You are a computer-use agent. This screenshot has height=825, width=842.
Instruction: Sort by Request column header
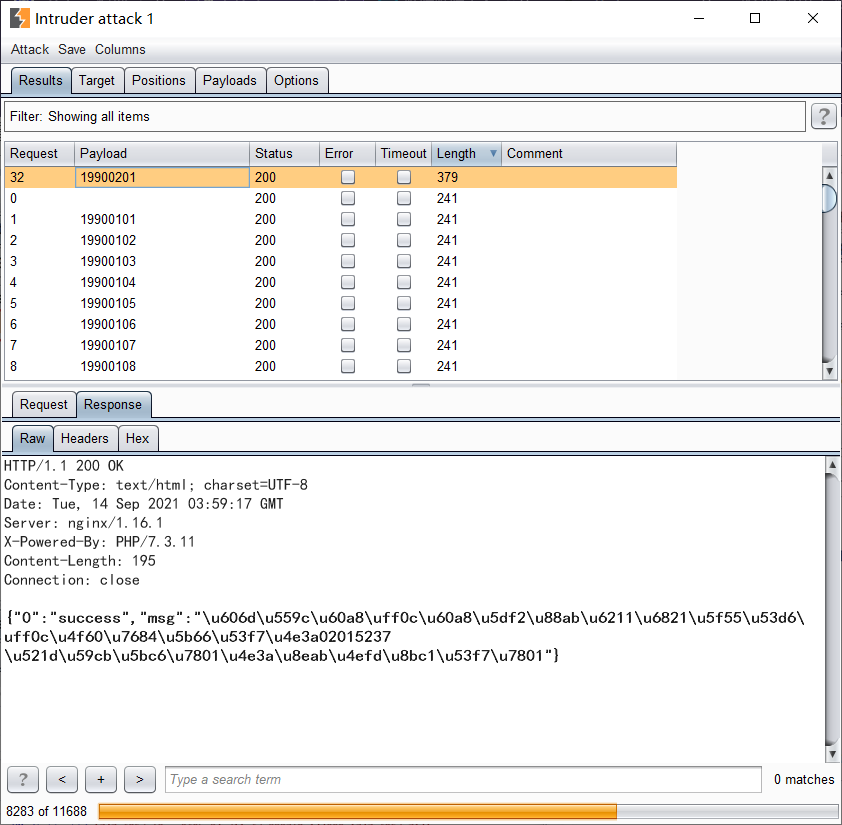(x=39, y=154)
